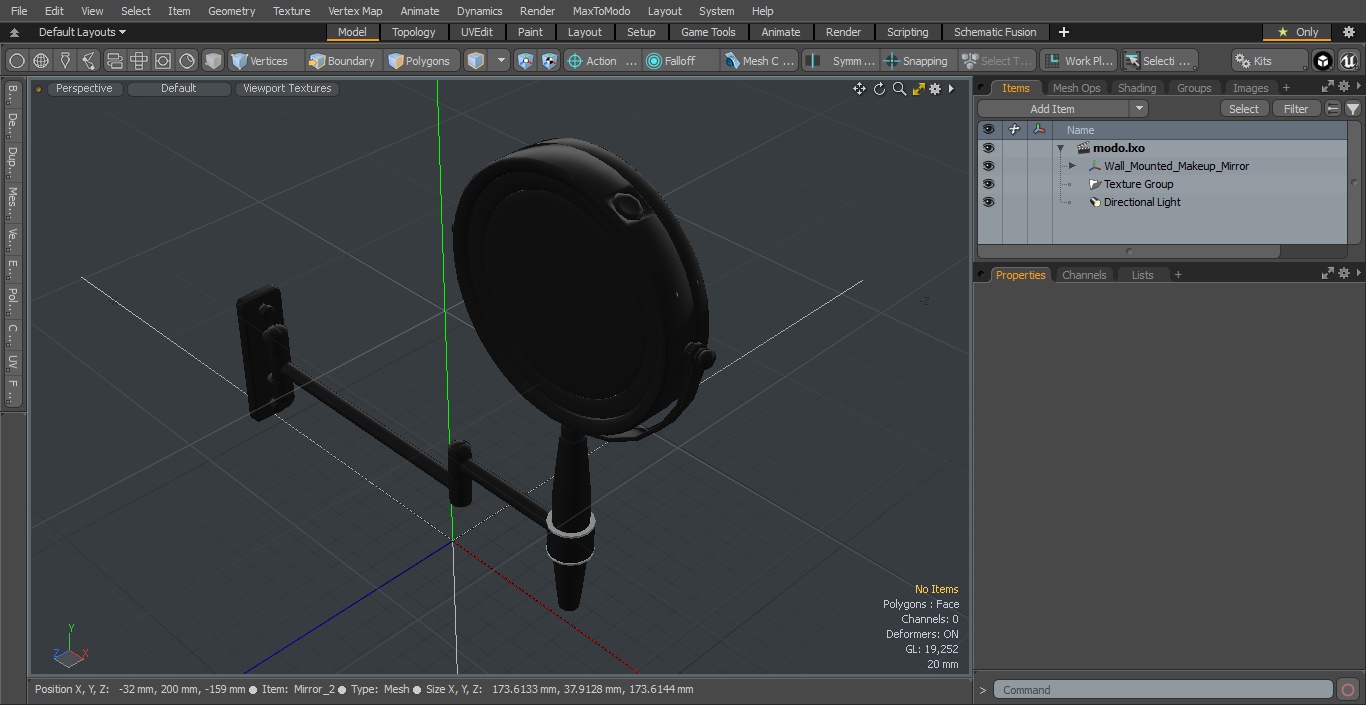Collapse modo.lxo scene tree
Screen dimensions: 1366x705
coord(1060,148)
